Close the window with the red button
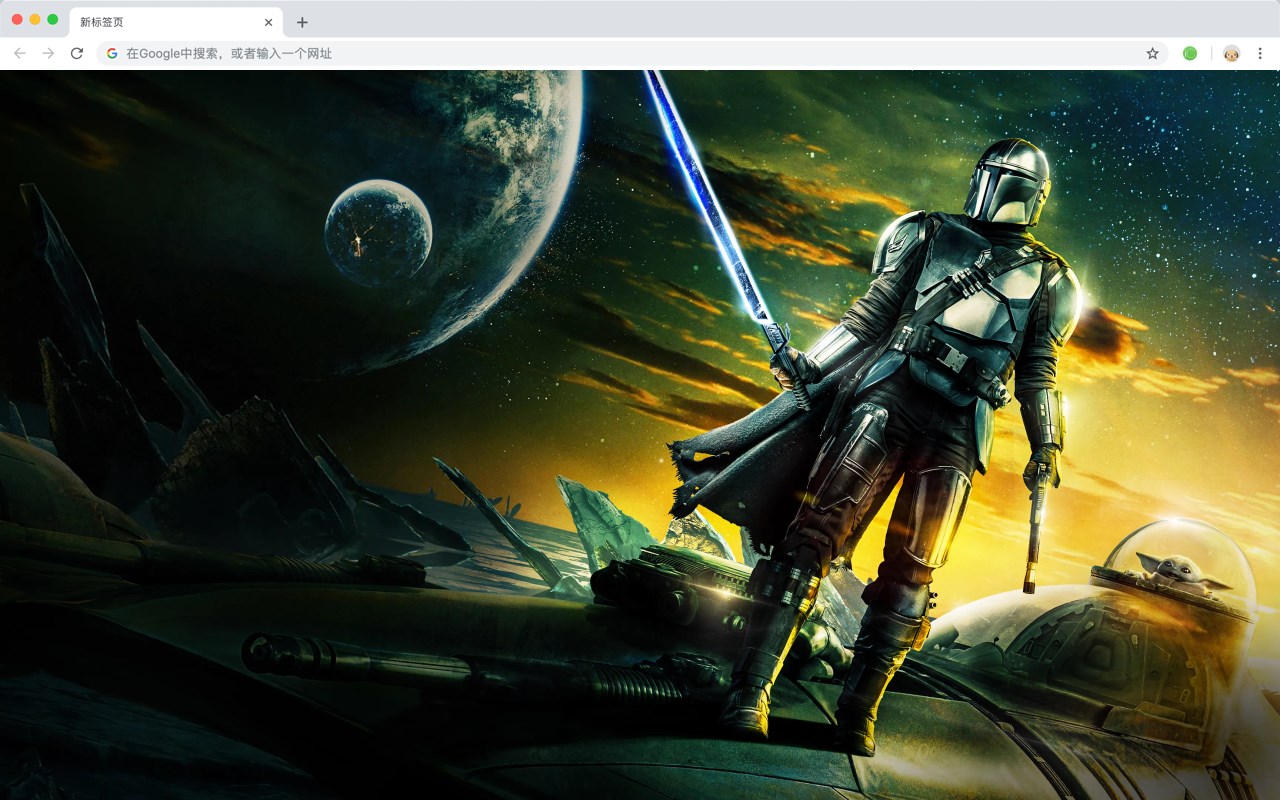 click(17, 19)
